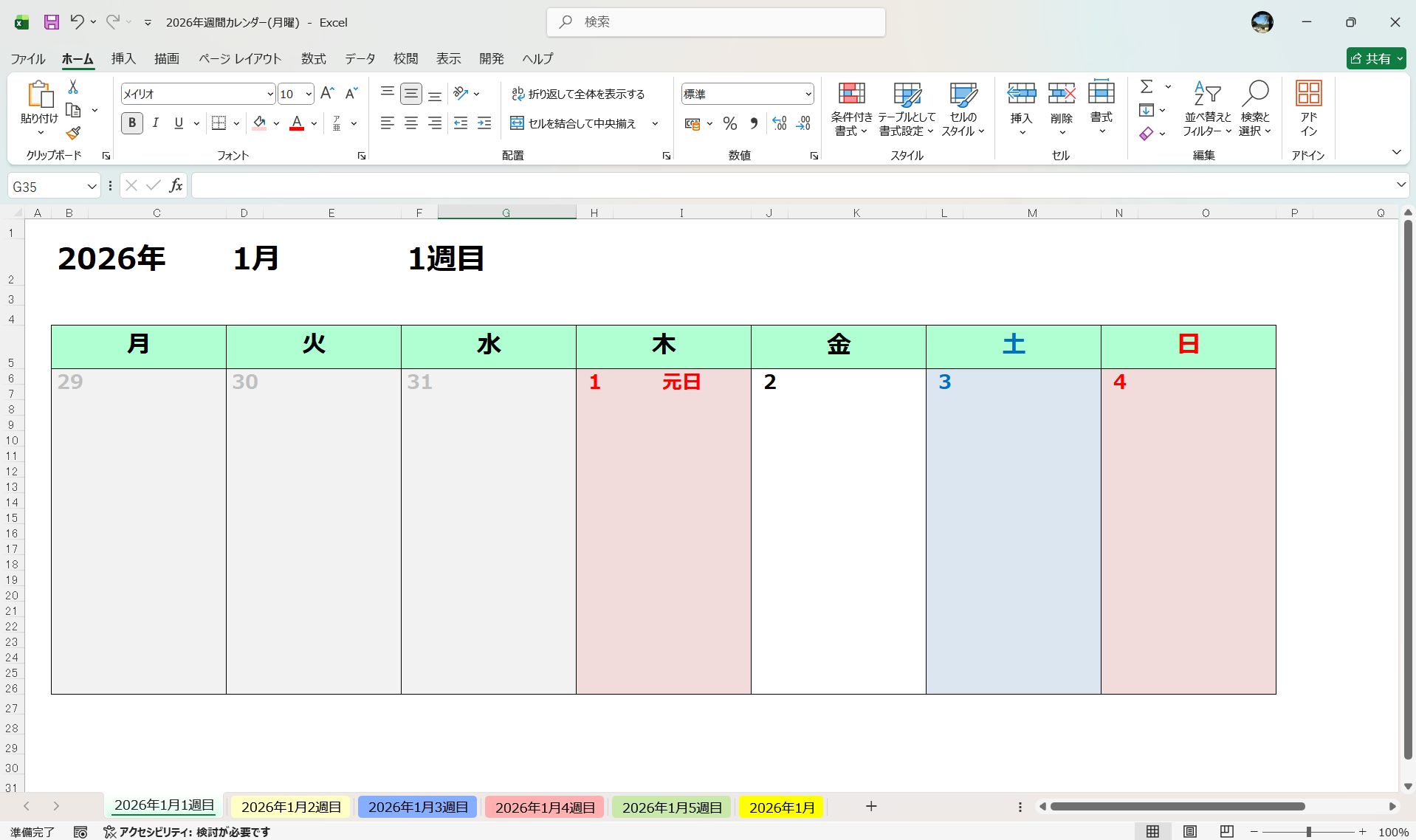Click the Increase Font Size icon
The height and width of the screenshot is (840, 1416).
(327, 93)
